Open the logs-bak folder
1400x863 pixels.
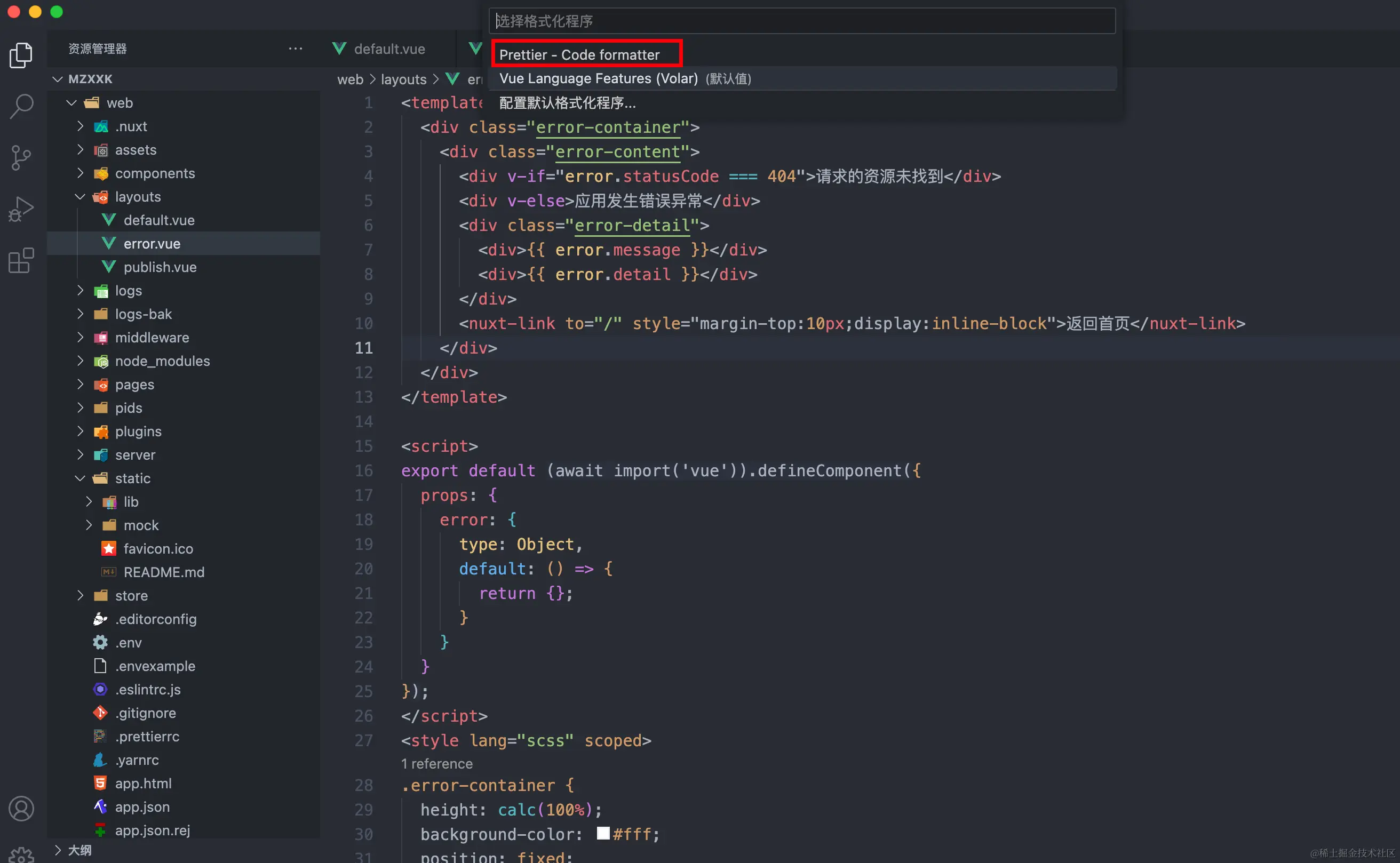tap(184, 314)
